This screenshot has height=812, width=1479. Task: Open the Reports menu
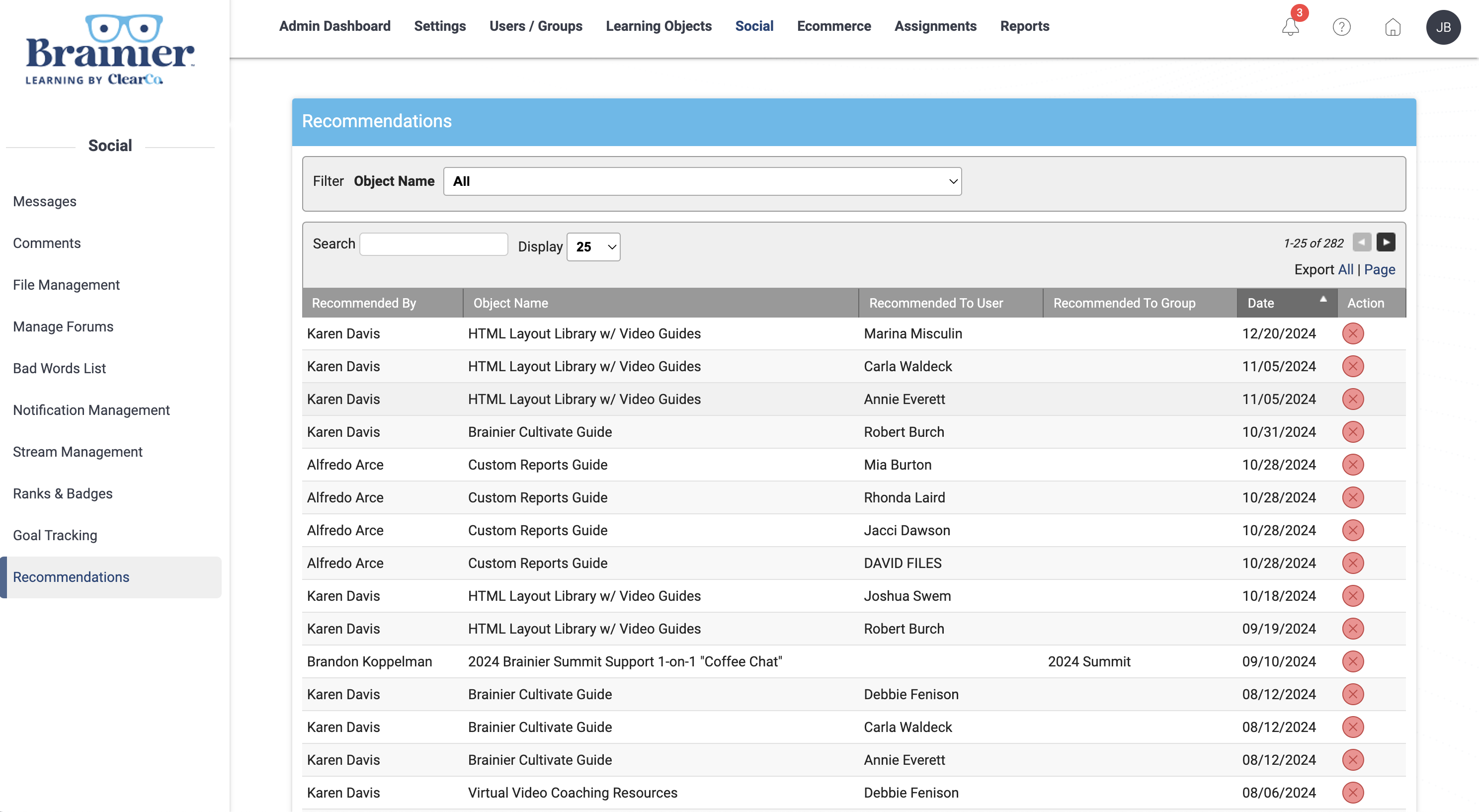click(x=1024, y=26)
